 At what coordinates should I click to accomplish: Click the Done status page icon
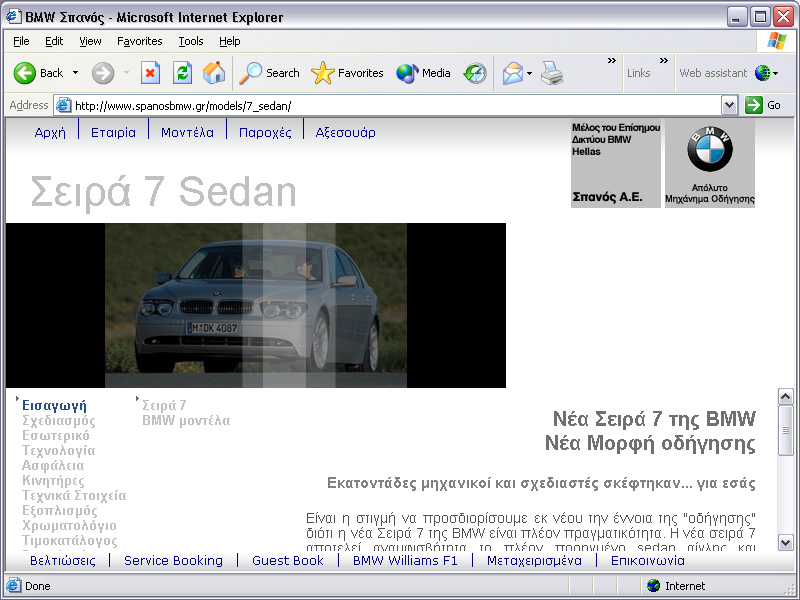click(14, 586)
